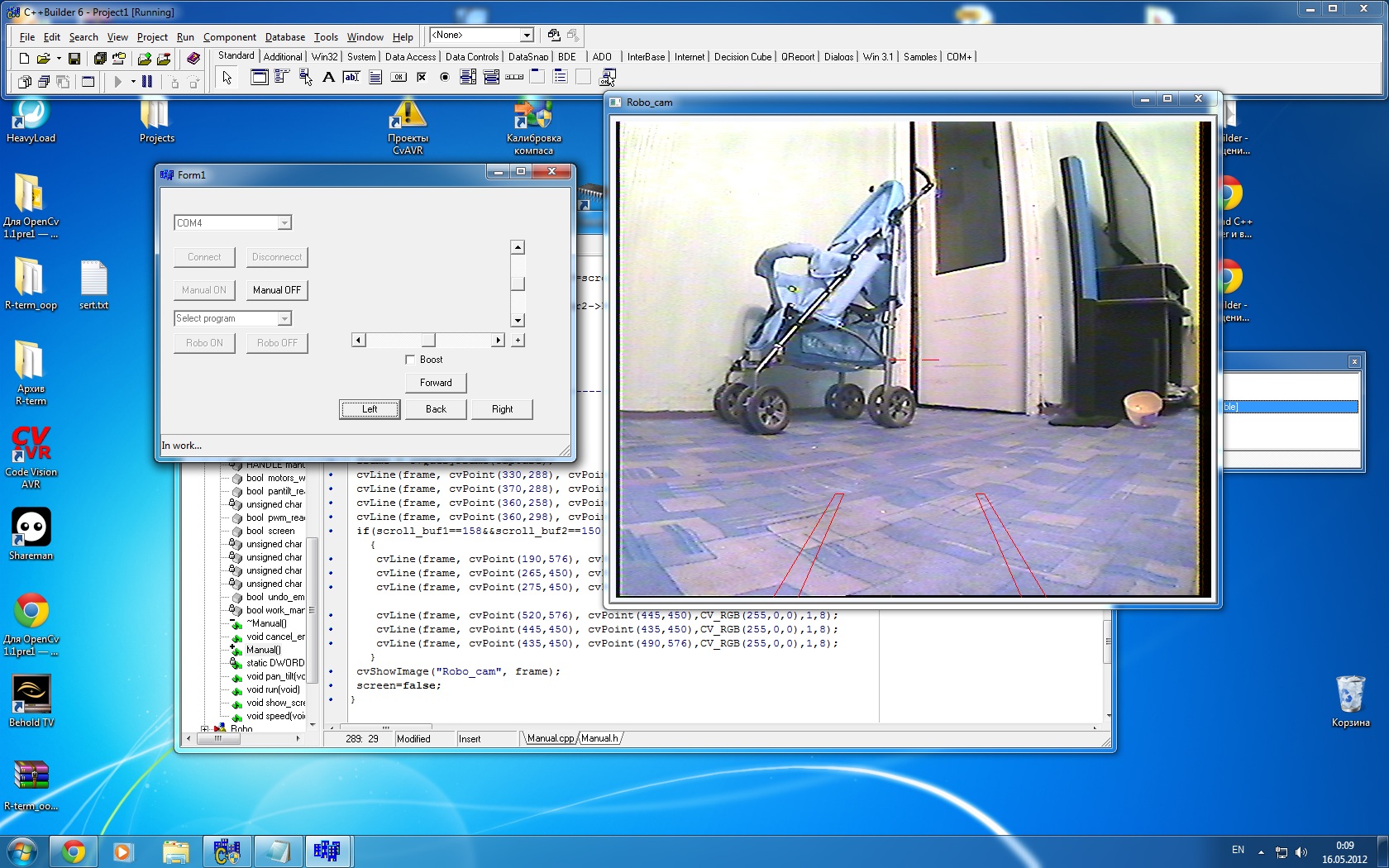The height and width of the screenshot is (868, 1389).
Task: Click the horizontal scrollbar thumb in Form1
Action: (427, 341)
